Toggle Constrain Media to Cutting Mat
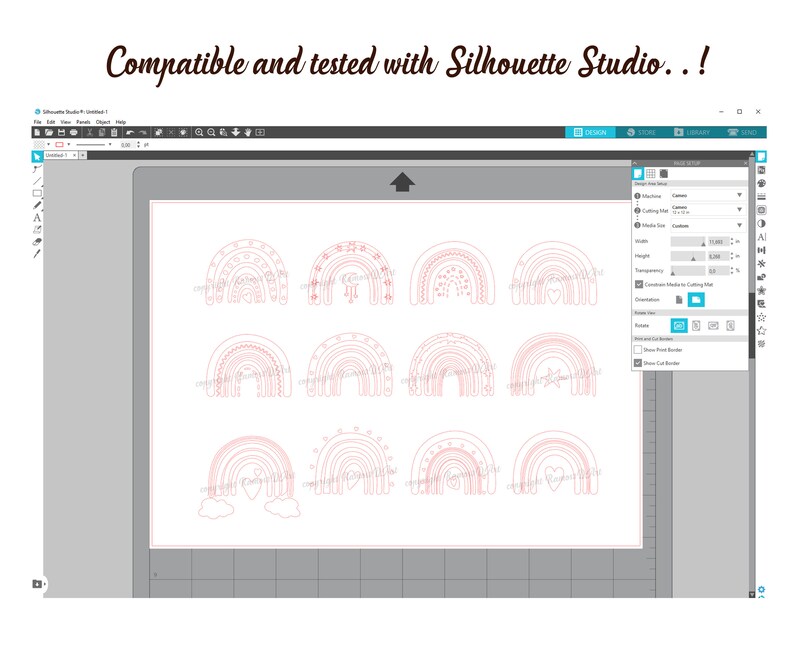 [x=639, y=285]
